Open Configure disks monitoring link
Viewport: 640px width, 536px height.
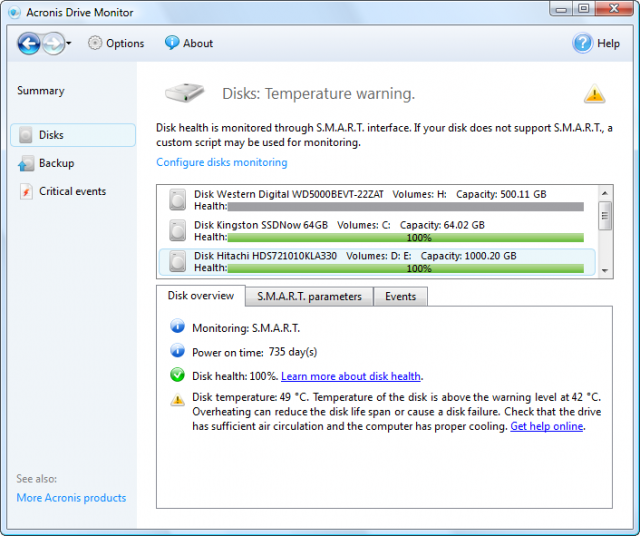(222, 162)
